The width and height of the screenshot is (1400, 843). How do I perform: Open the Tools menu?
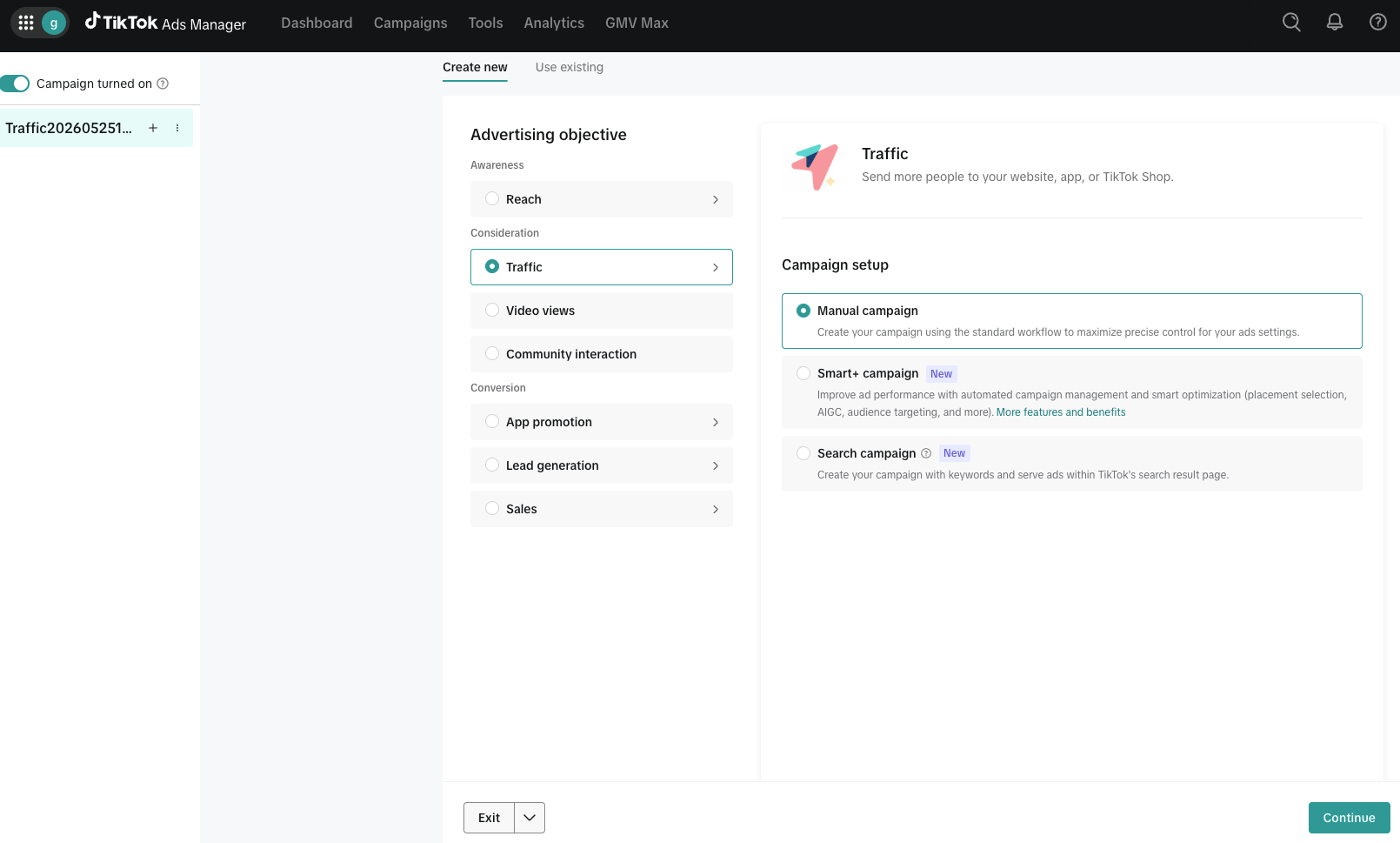[x=485, y=23]
